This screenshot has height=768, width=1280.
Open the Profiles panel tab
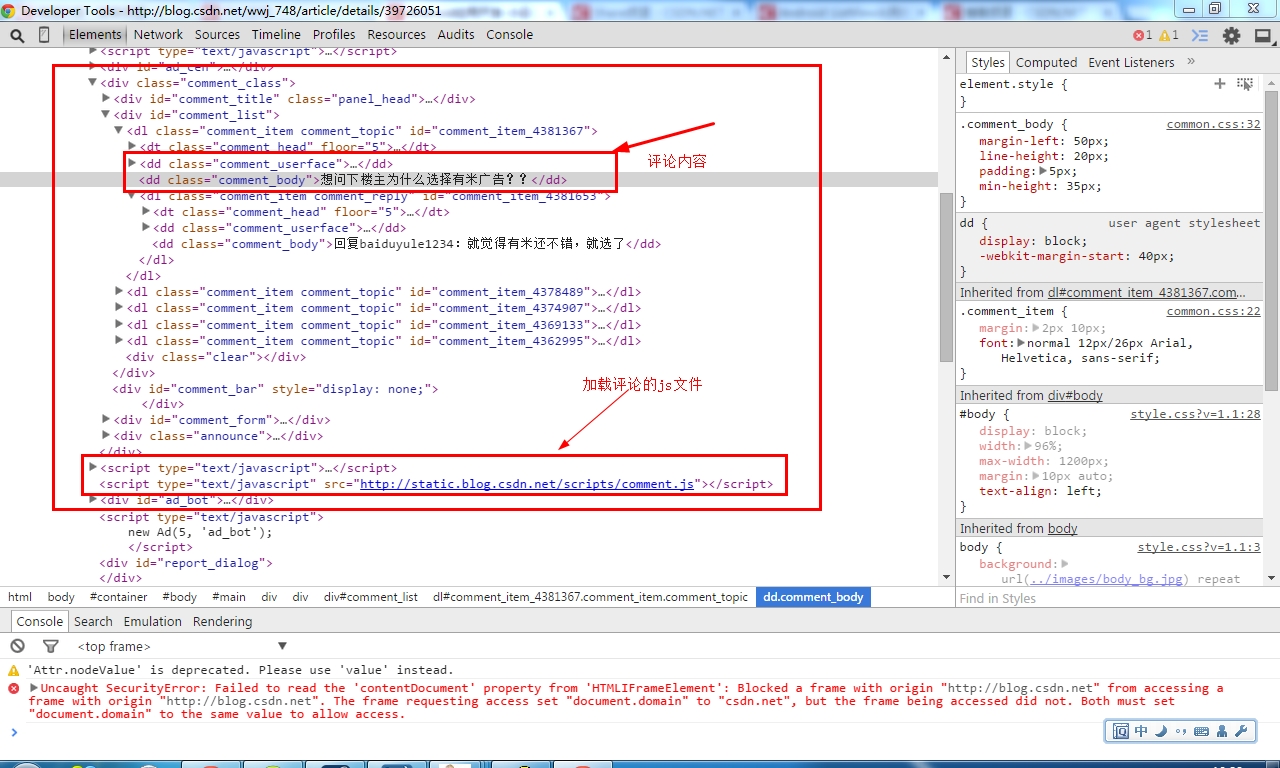334,34
